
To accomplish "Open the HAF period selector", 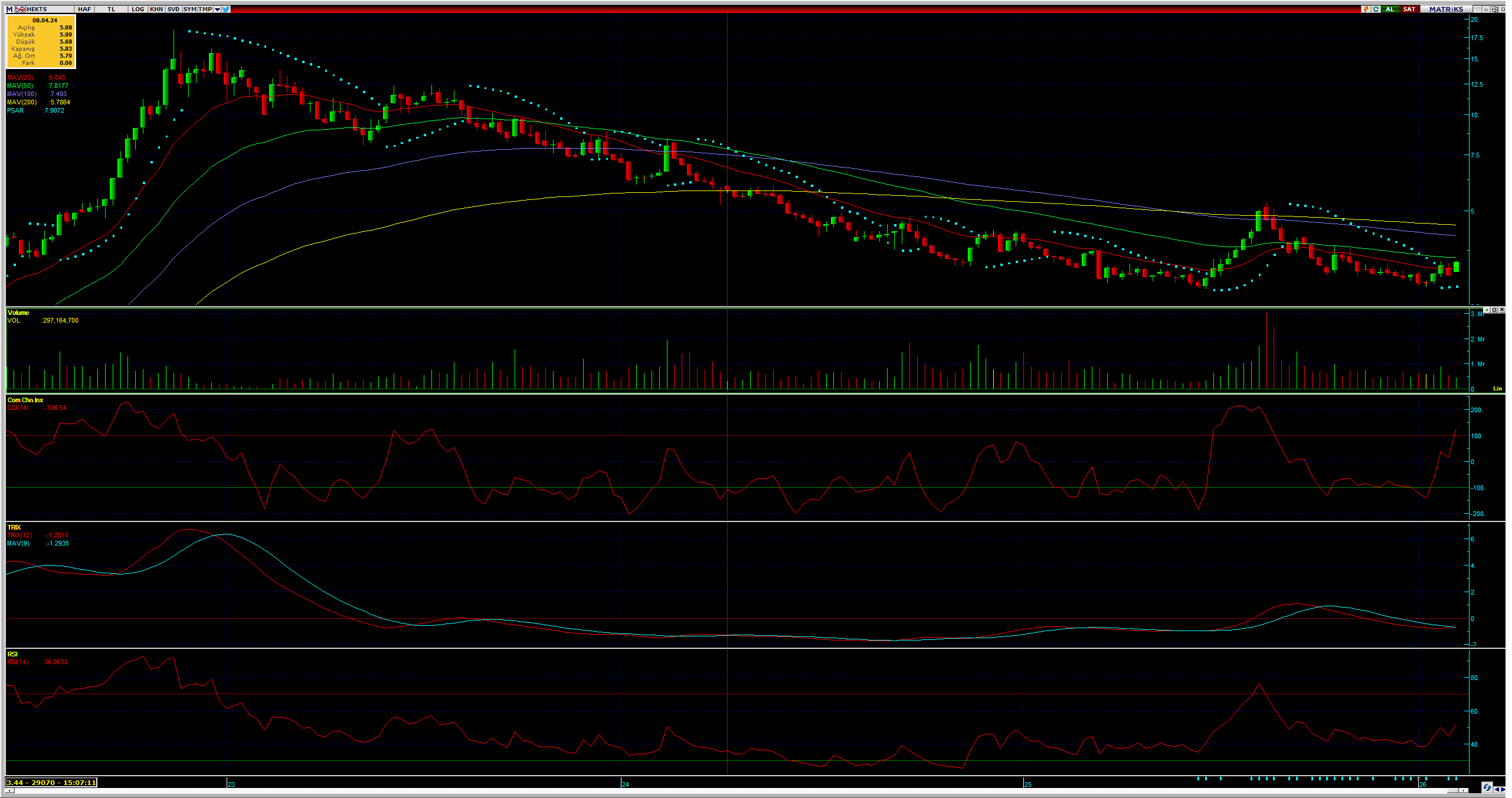I will [84, 9].
